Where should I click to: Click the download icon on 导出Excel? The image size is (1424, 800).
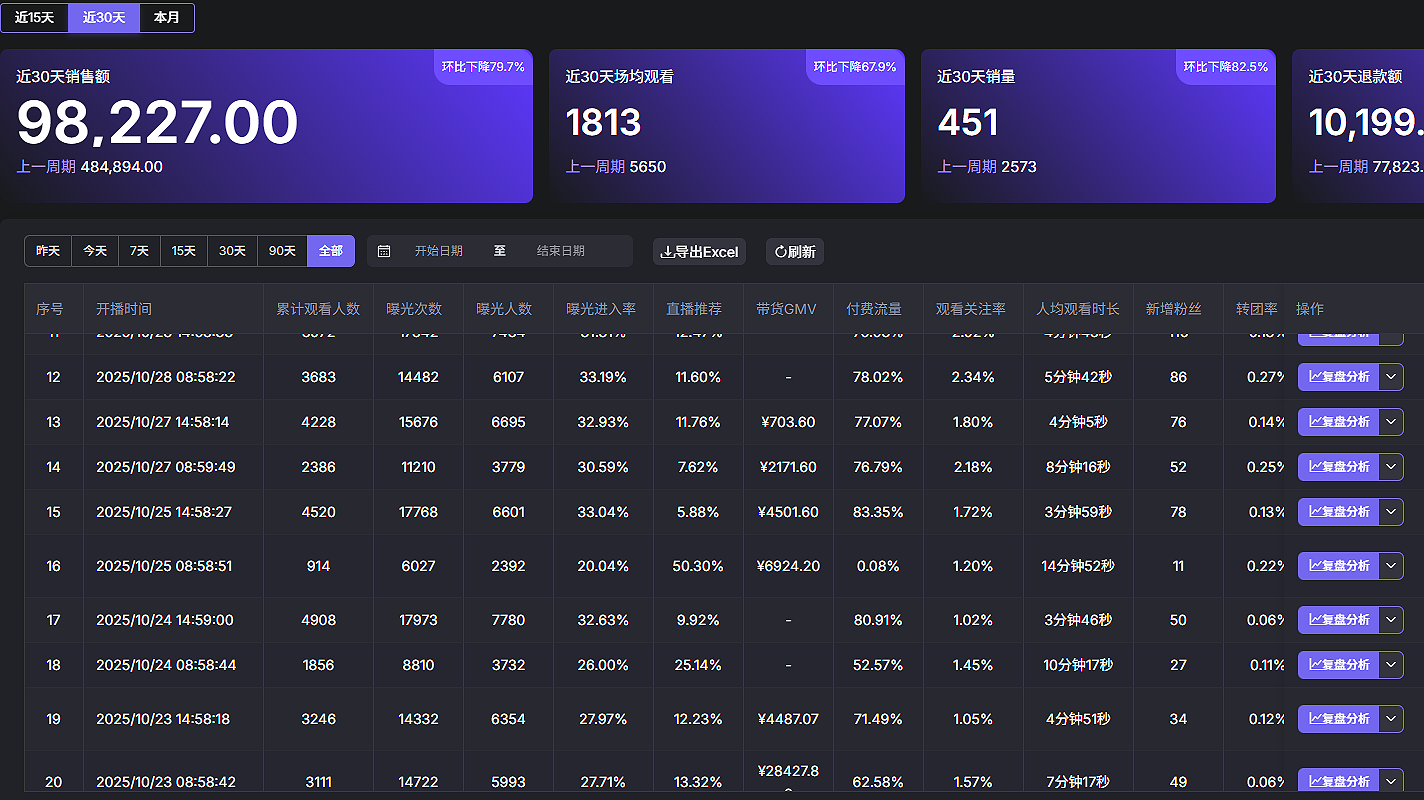pos(667,252)
